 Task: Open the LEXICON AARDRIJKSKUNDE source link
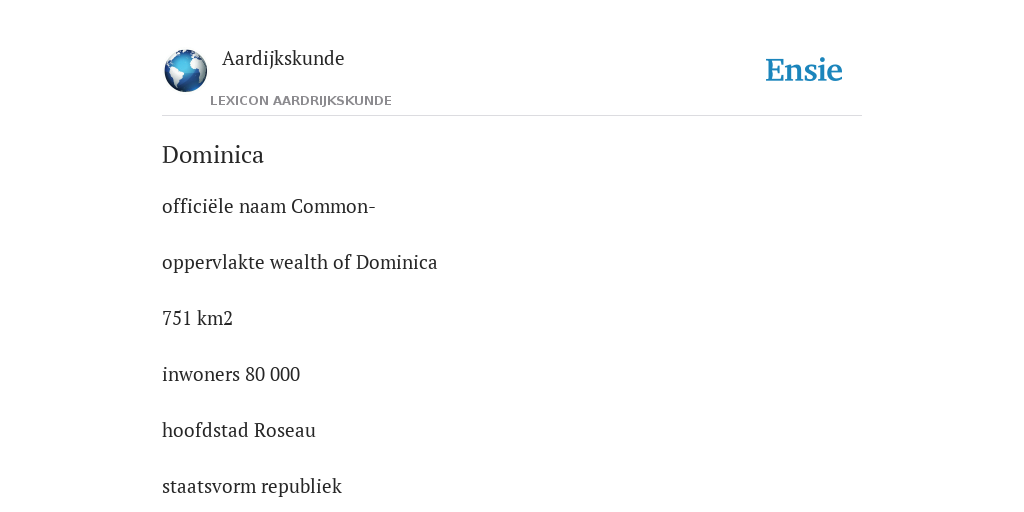point(300,101)
